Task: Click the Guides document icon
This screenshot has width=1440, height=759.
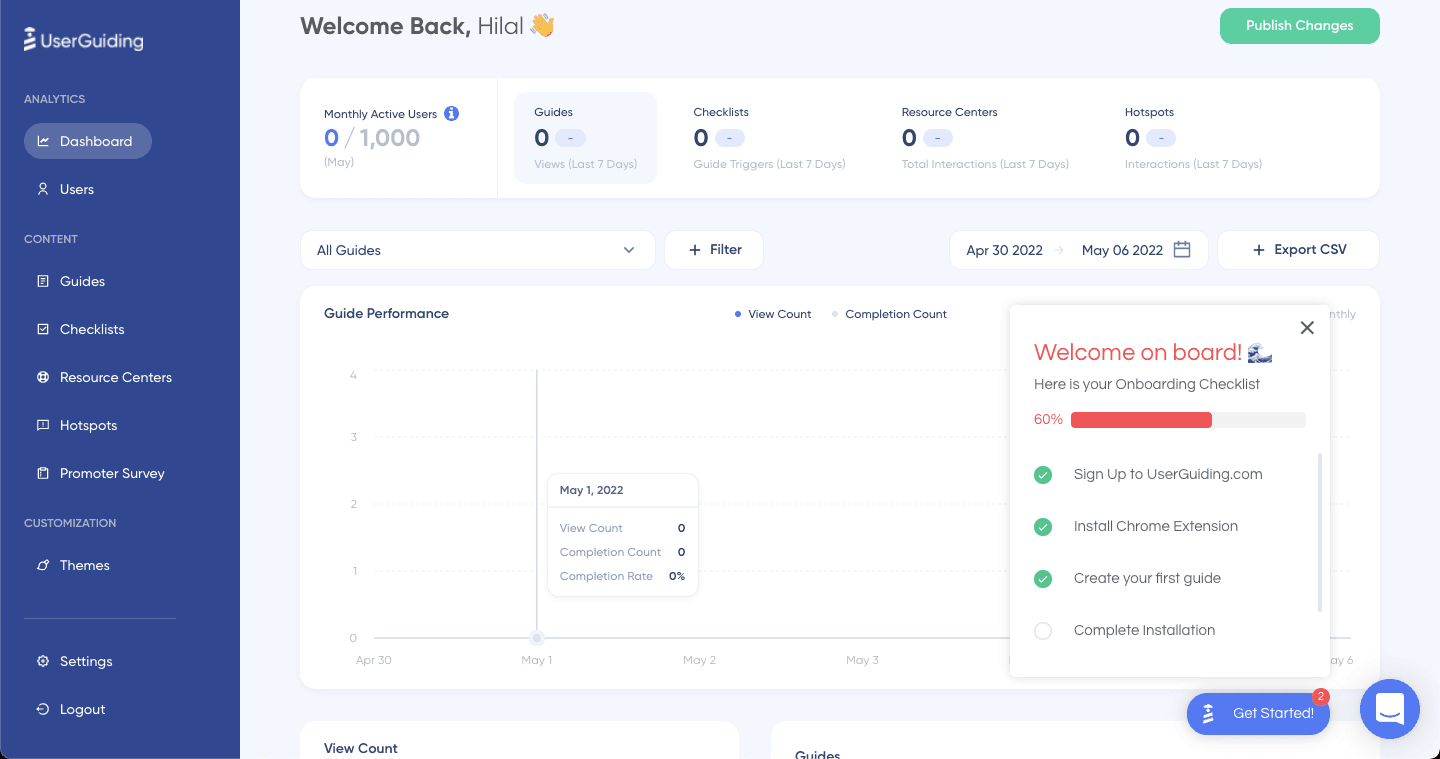Action: click(43, 281)
